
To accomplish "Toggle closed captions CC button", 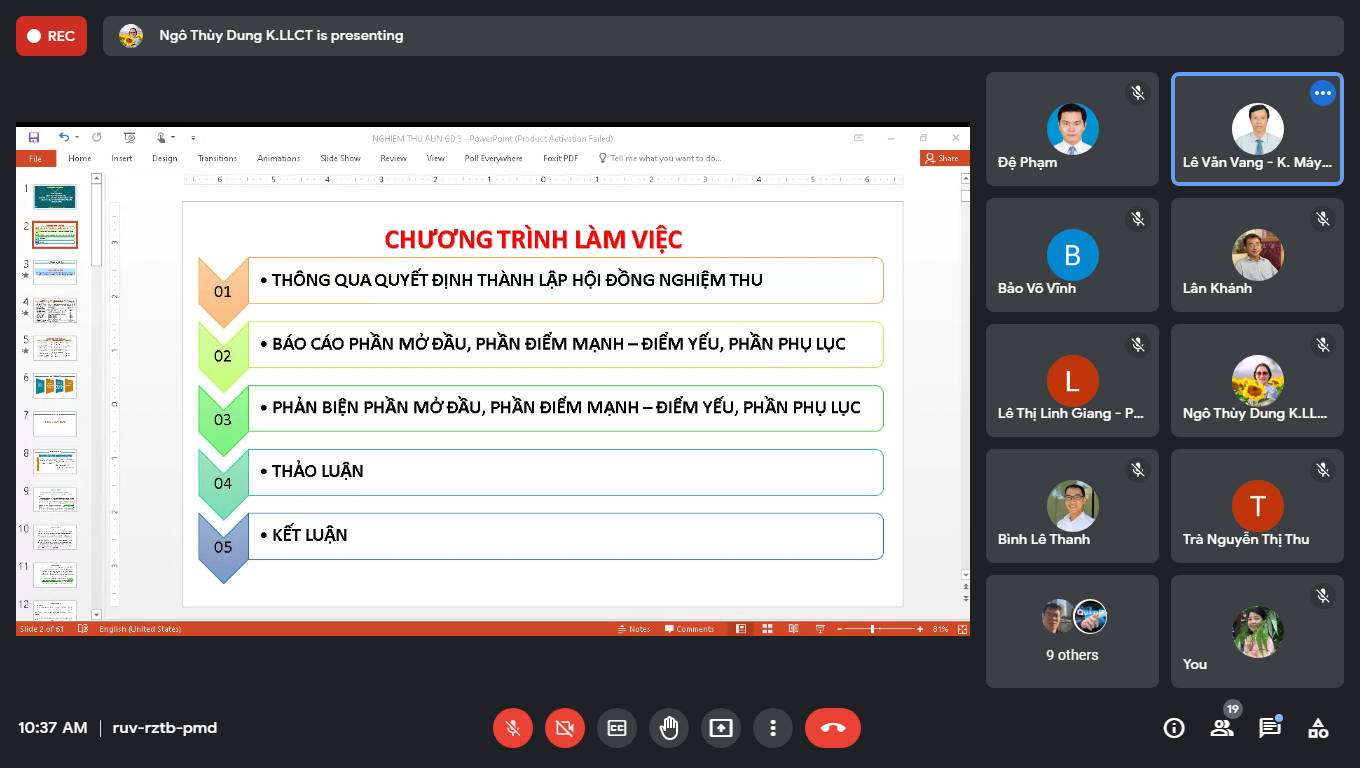I will tap(617, 728).
